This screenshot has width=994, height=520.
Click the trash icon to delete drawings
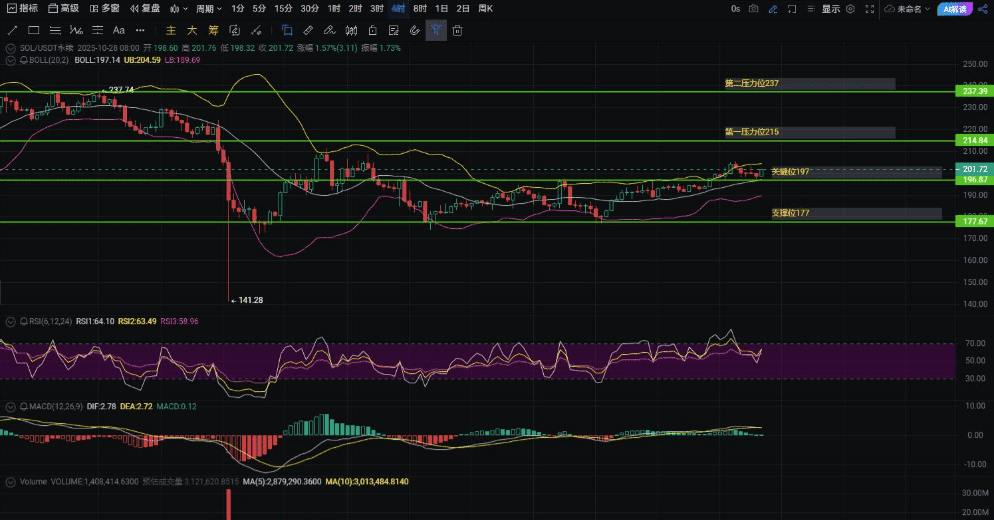click(457, 30)
